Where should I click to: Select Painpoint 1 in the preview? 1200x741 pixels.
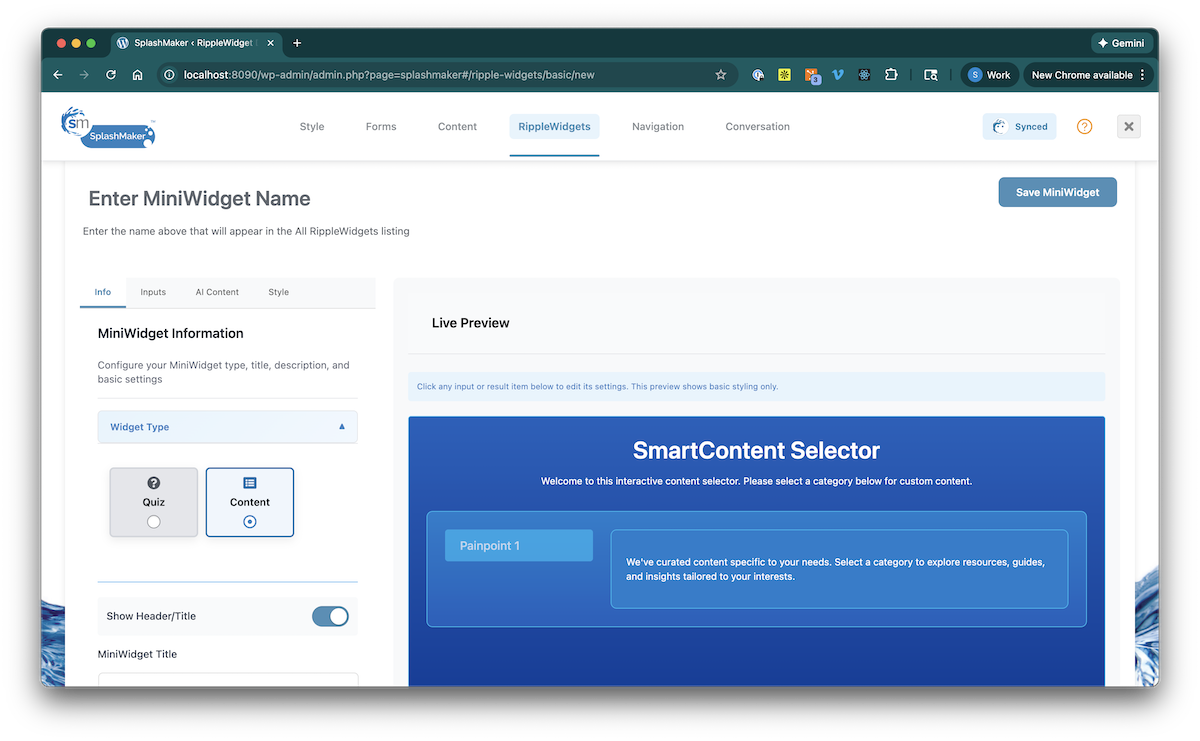(x=519, y=546)
